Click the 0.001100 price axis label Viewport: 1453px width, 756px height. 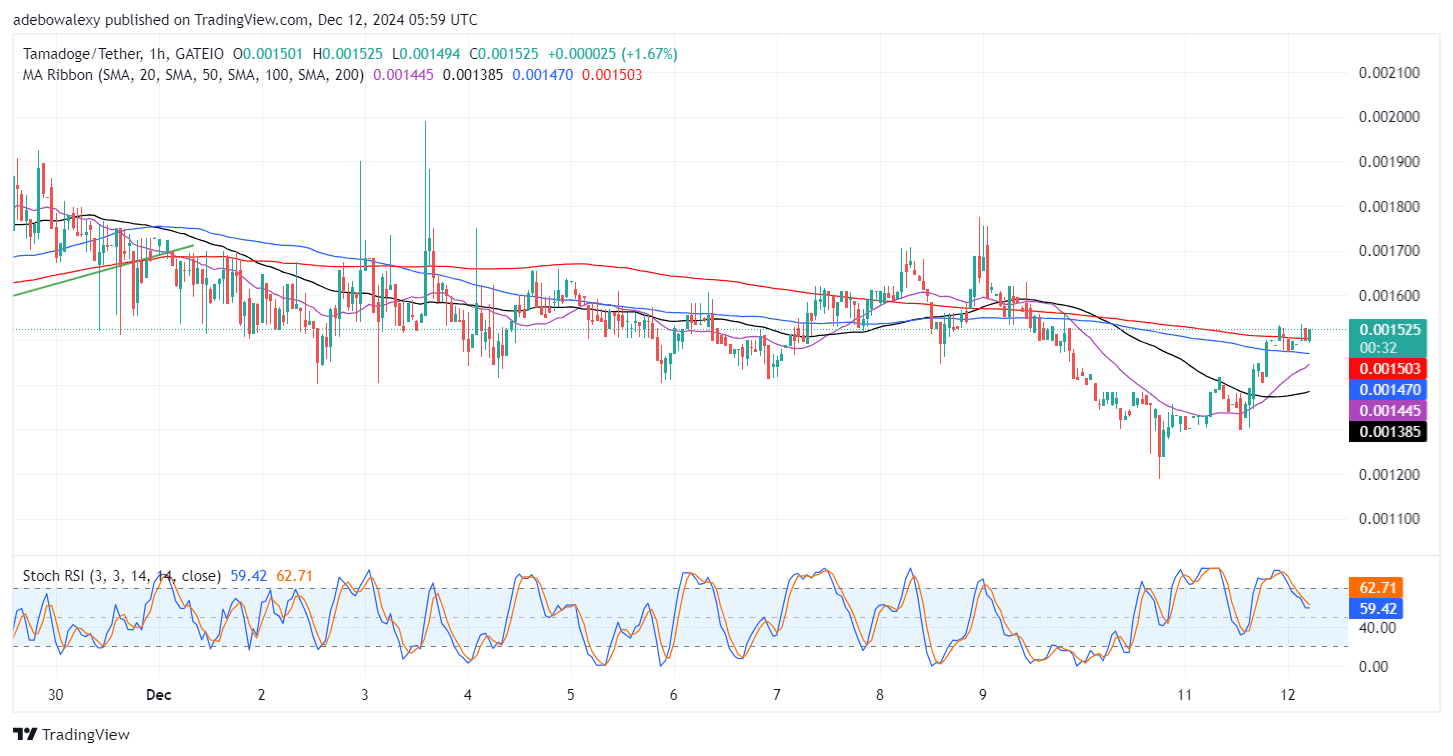point(1389,519)
